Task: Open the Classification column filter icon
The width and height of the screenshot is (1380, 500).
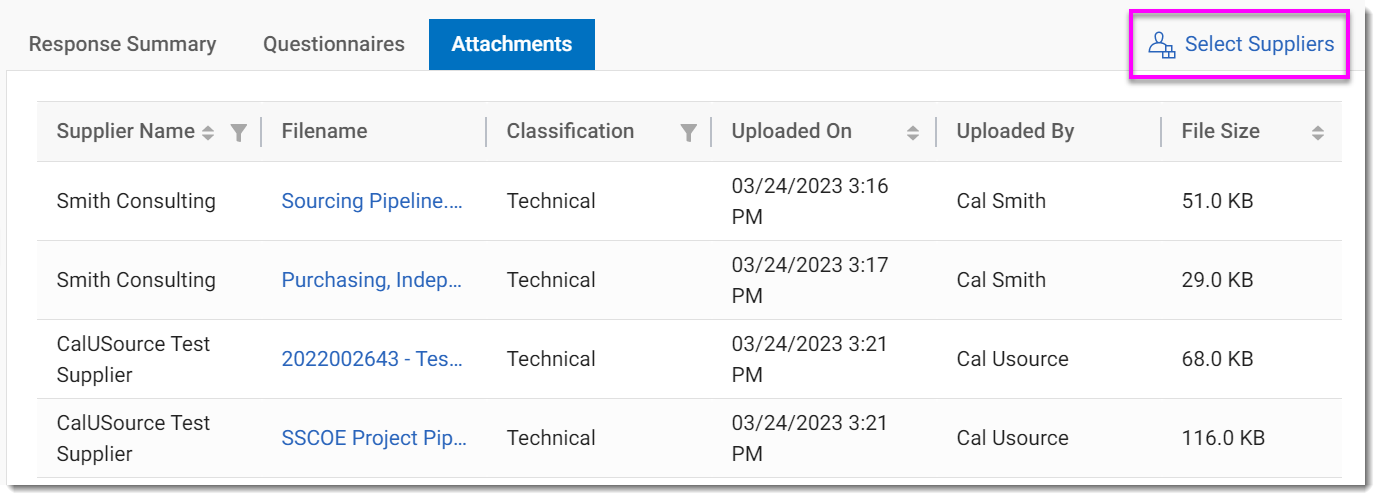Action: (x=688, y=132)
